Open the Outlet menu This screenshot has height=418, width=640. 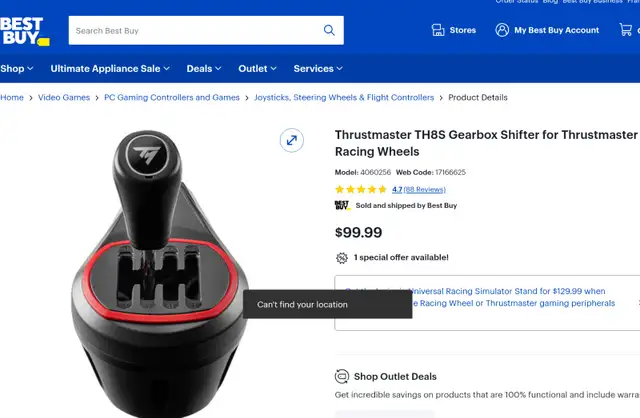pos(257,69)
